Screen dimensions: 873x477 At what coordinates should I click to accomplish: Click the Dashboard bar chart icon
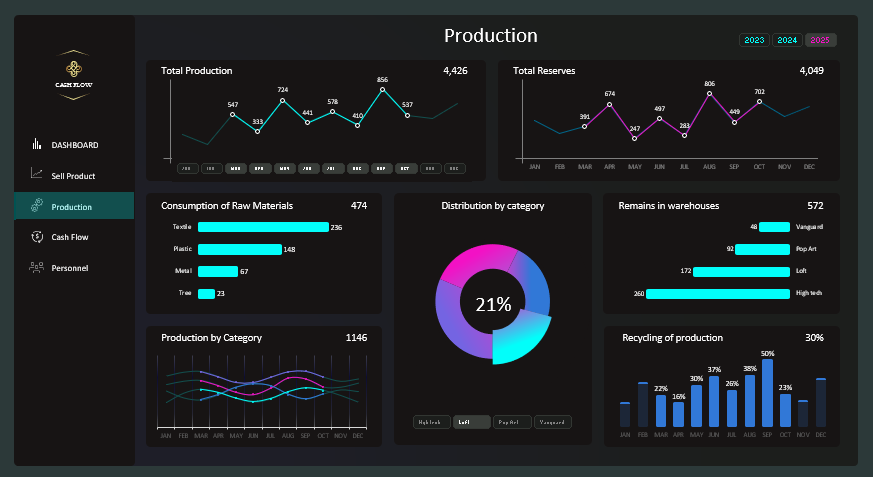[x=36, y=144]
